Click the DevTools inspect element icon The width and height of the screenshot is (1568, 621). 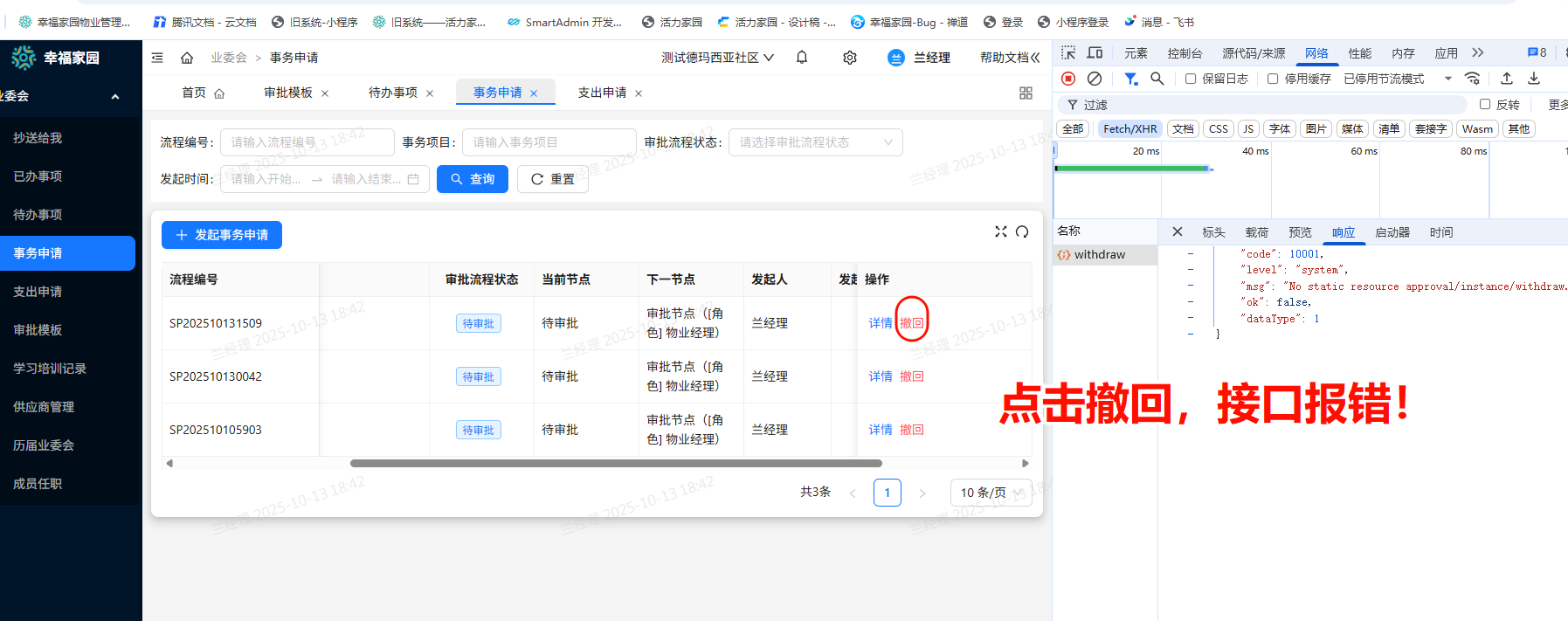(1067, 53)
